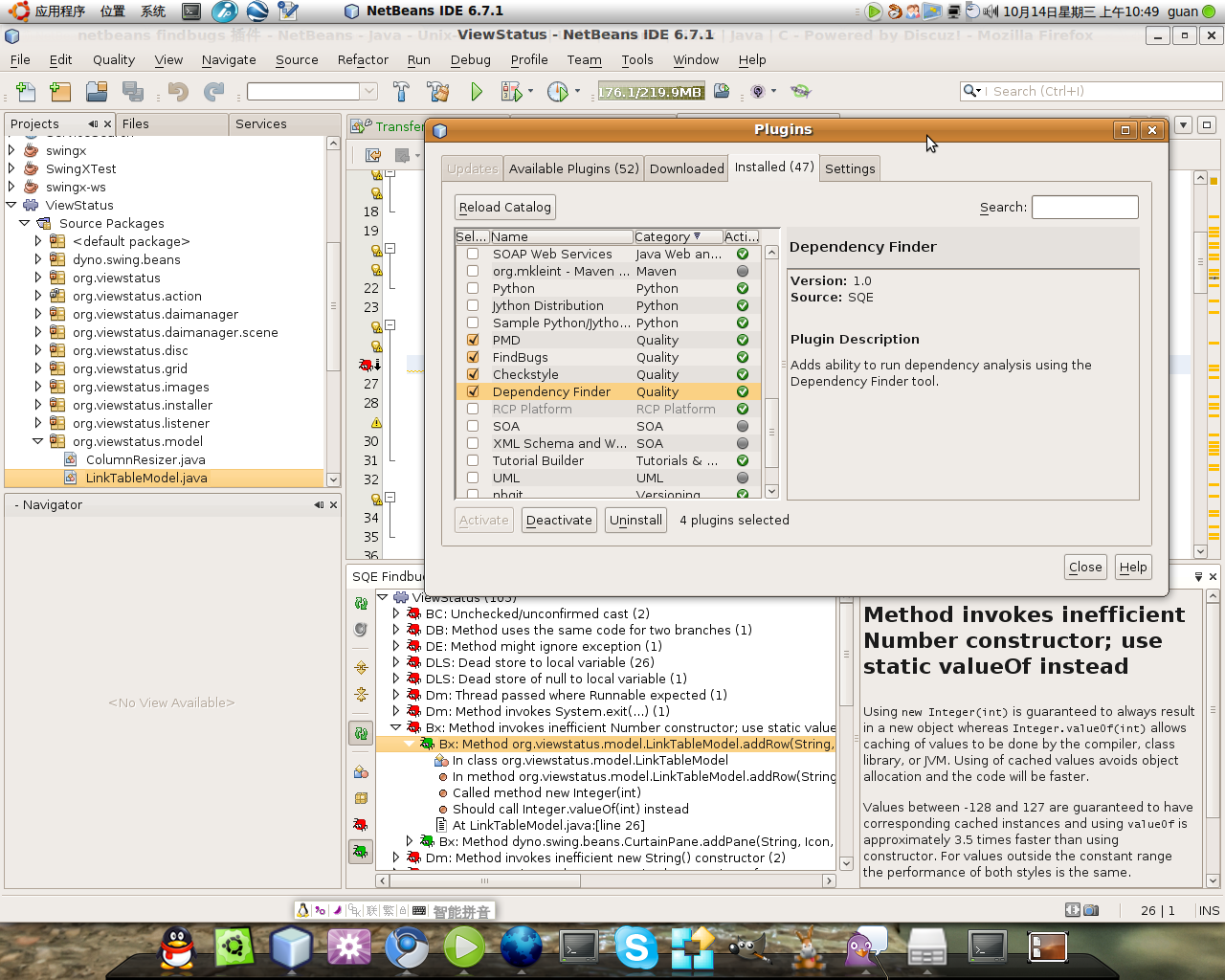Click the Reload Catalog button
This screenshot has height=980, width=1225.
505,207
